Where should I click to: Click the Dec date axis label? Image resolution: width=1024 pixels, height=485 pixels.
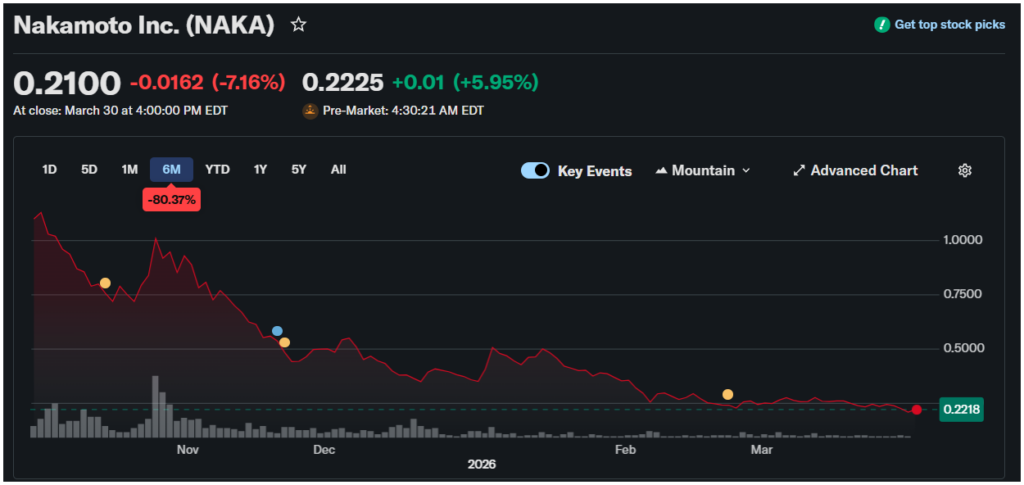pyautogui.click(x=323, y=450)
